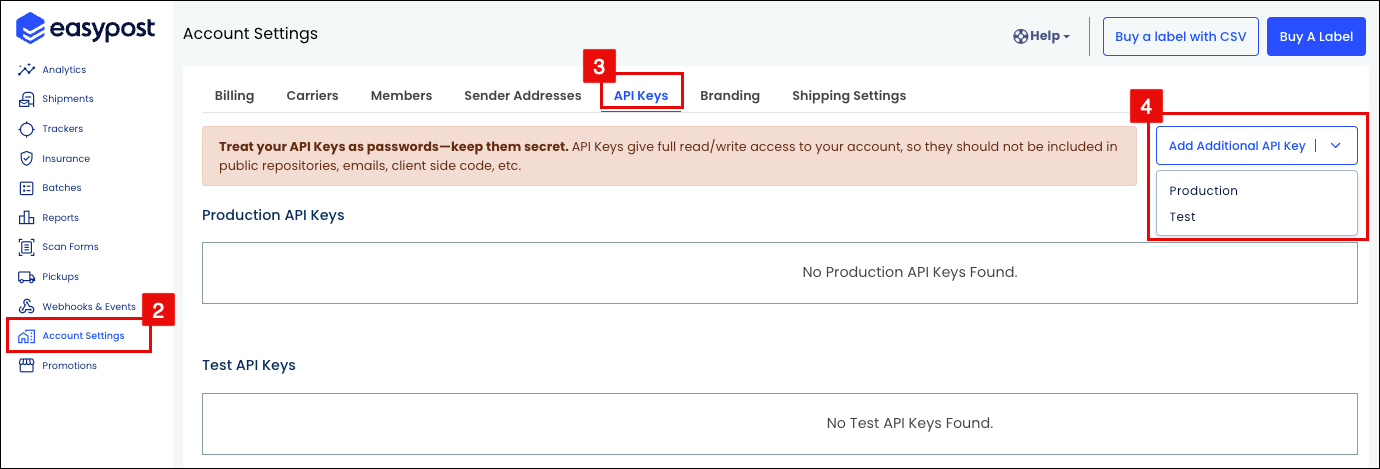The height and width of the screenshot is (469, 1380).
Task: Click the Shipments sidebar icon
Action: tap(27, 99)
